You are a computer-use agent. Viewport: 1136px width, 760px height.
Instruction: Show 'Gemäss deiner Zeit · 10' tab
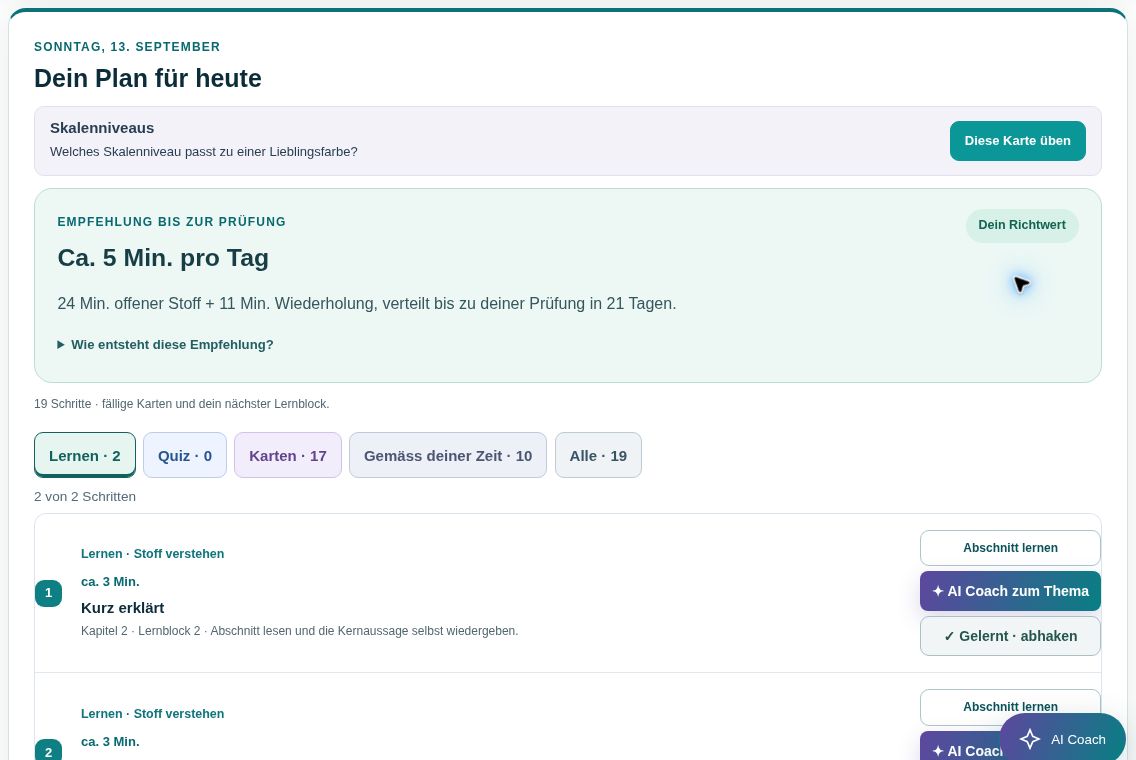(x=448, y=455)
